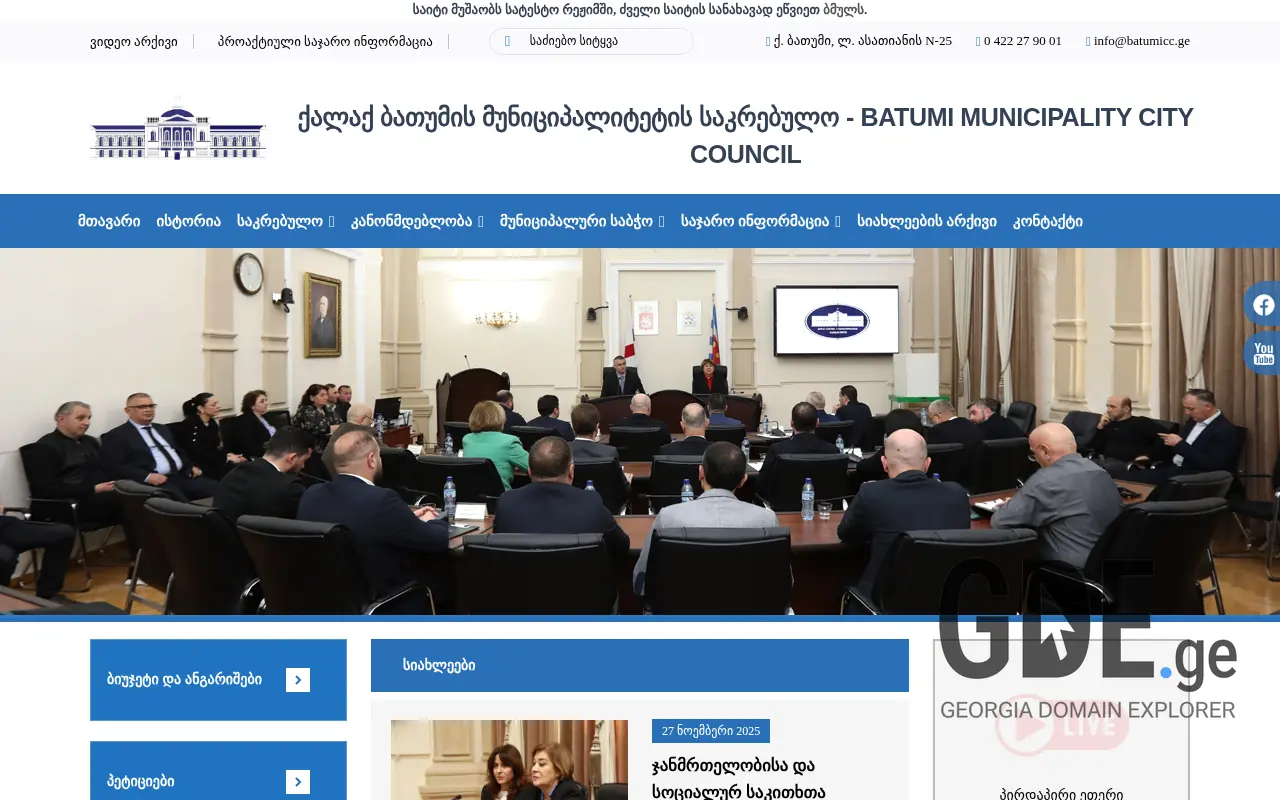1280x800 pixels.
Task: Click the location pin icon near the Batumi address
Action: point(770,41)
